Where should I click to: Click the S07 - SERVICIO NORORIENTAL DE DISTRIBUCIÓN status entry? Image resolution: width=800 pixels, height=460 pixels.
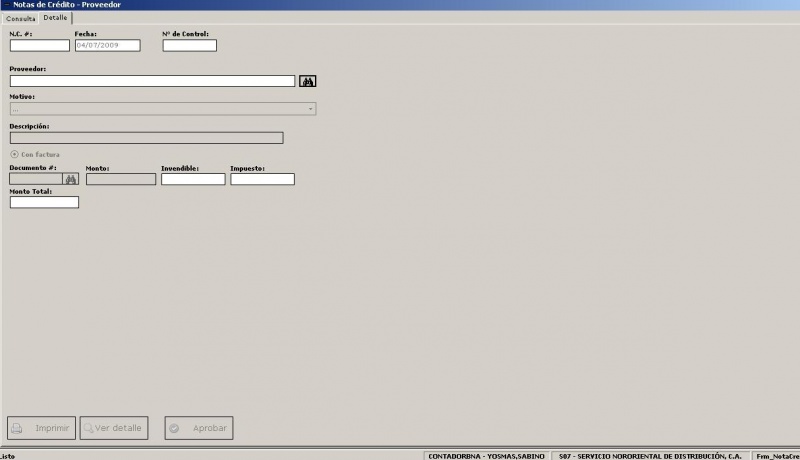tap(650, 456)
